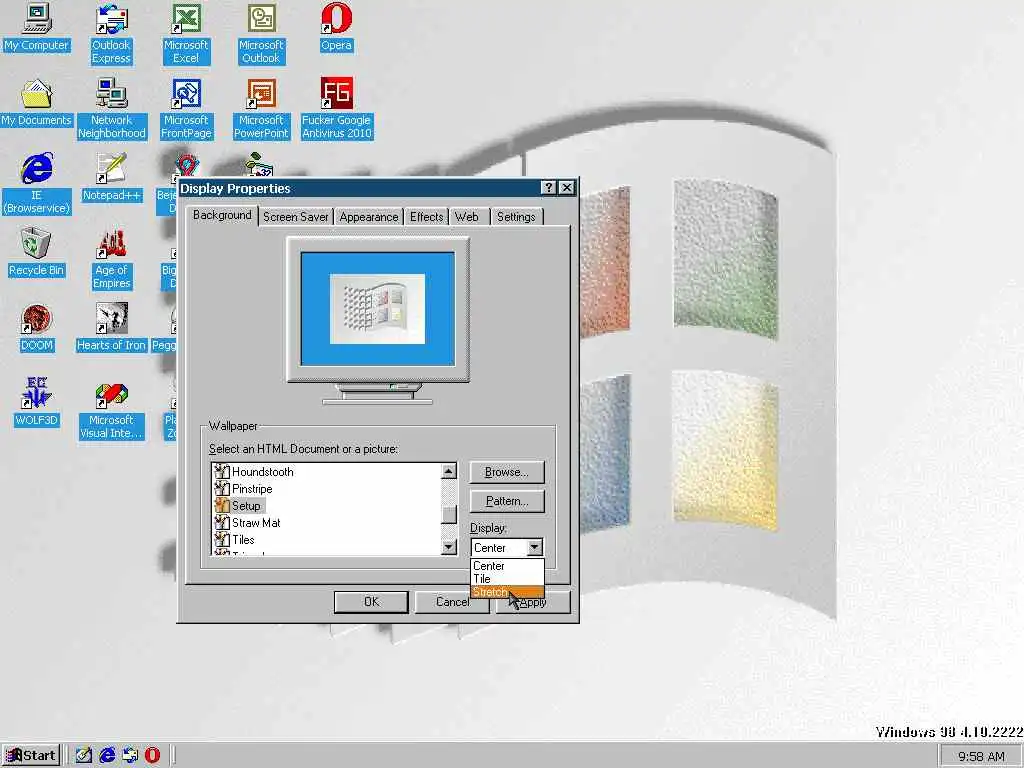Click the Help question mark in title bar

click(549, 188)
